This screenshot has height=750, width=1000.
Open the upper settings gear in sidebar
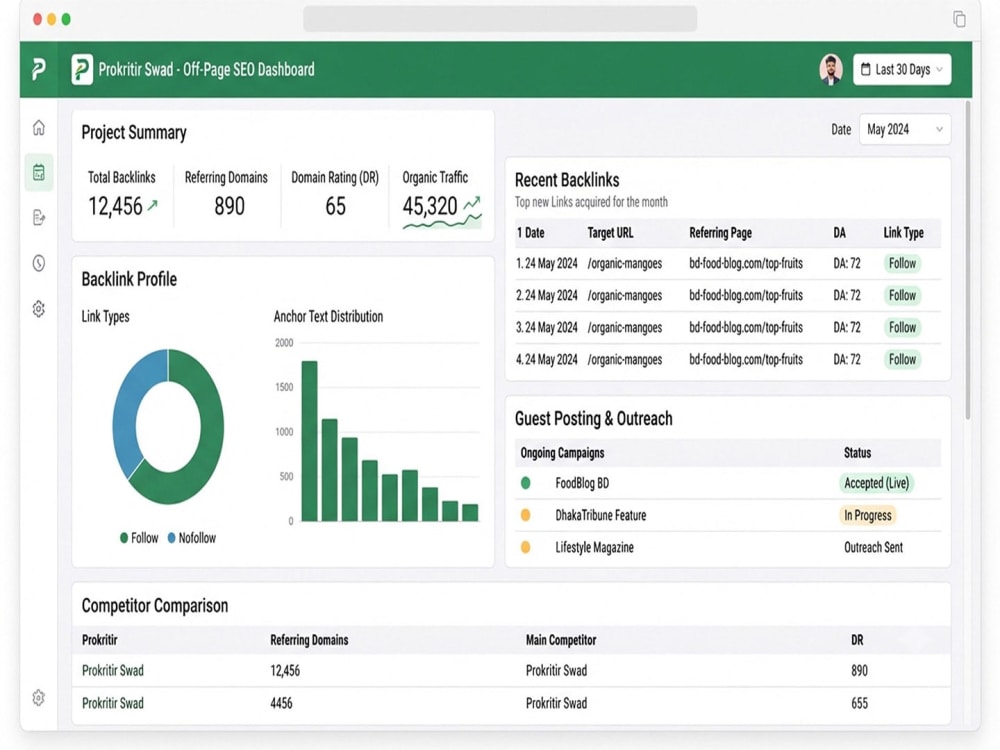[39, 309]
